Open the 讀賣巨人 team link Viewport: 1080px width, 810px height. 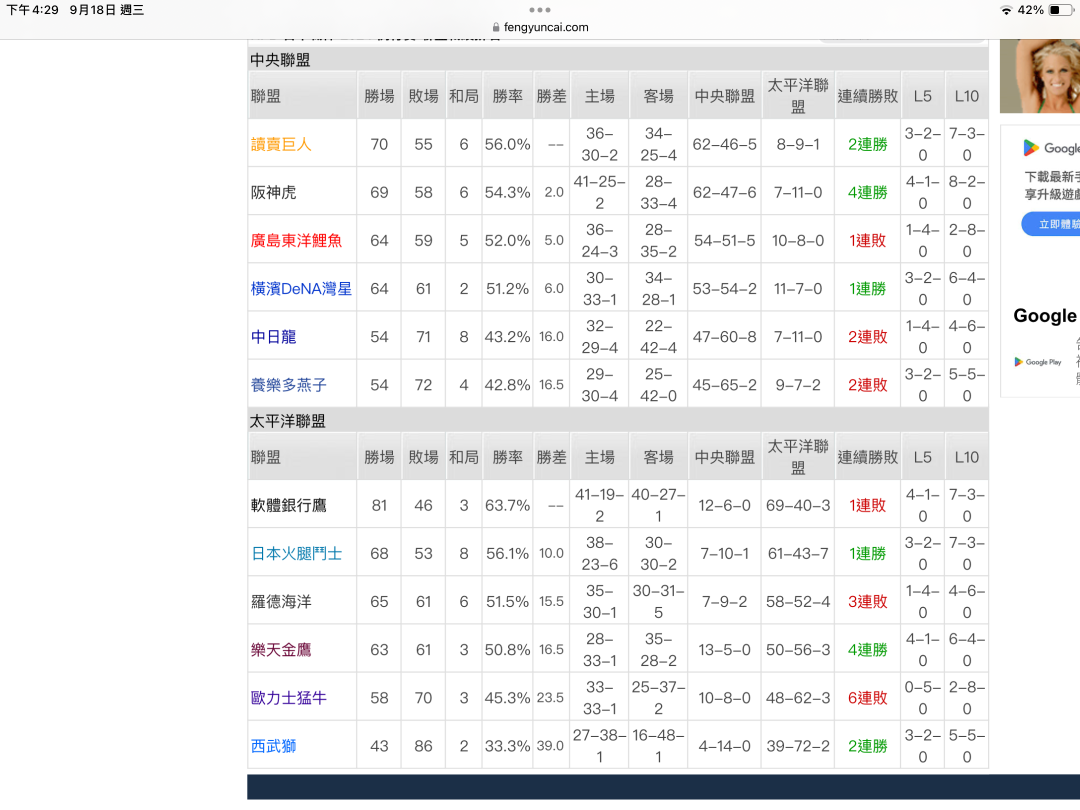281,144
